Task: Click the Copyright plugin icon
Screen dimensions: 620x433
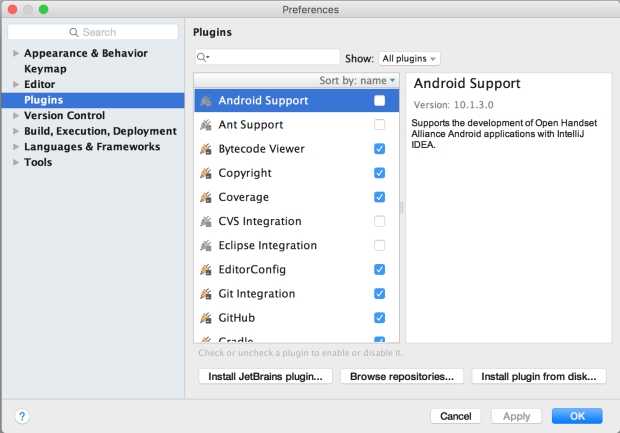Action: 205,173
